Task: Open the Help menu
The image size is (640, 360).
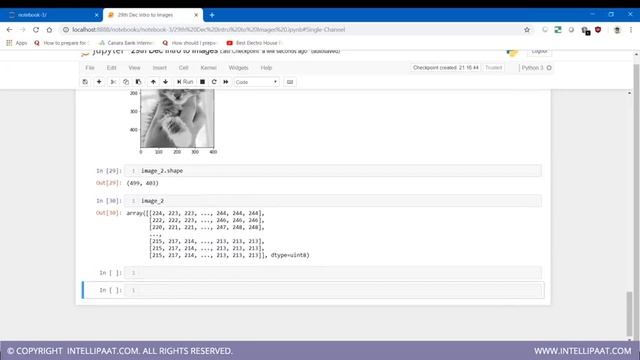Action: [266, 68]
